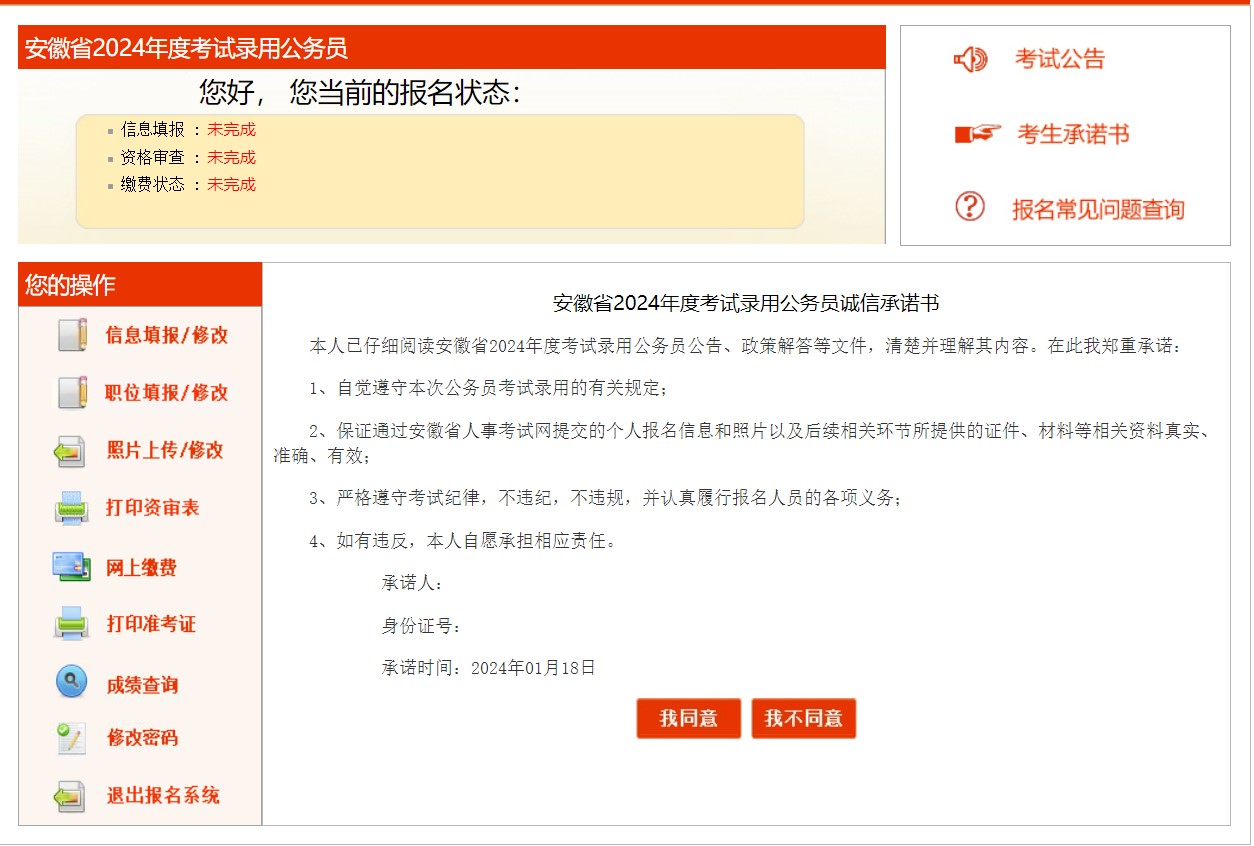Open the 报名常见问题查询 link
1254x846 pixels.
(x=1098, y=210)
